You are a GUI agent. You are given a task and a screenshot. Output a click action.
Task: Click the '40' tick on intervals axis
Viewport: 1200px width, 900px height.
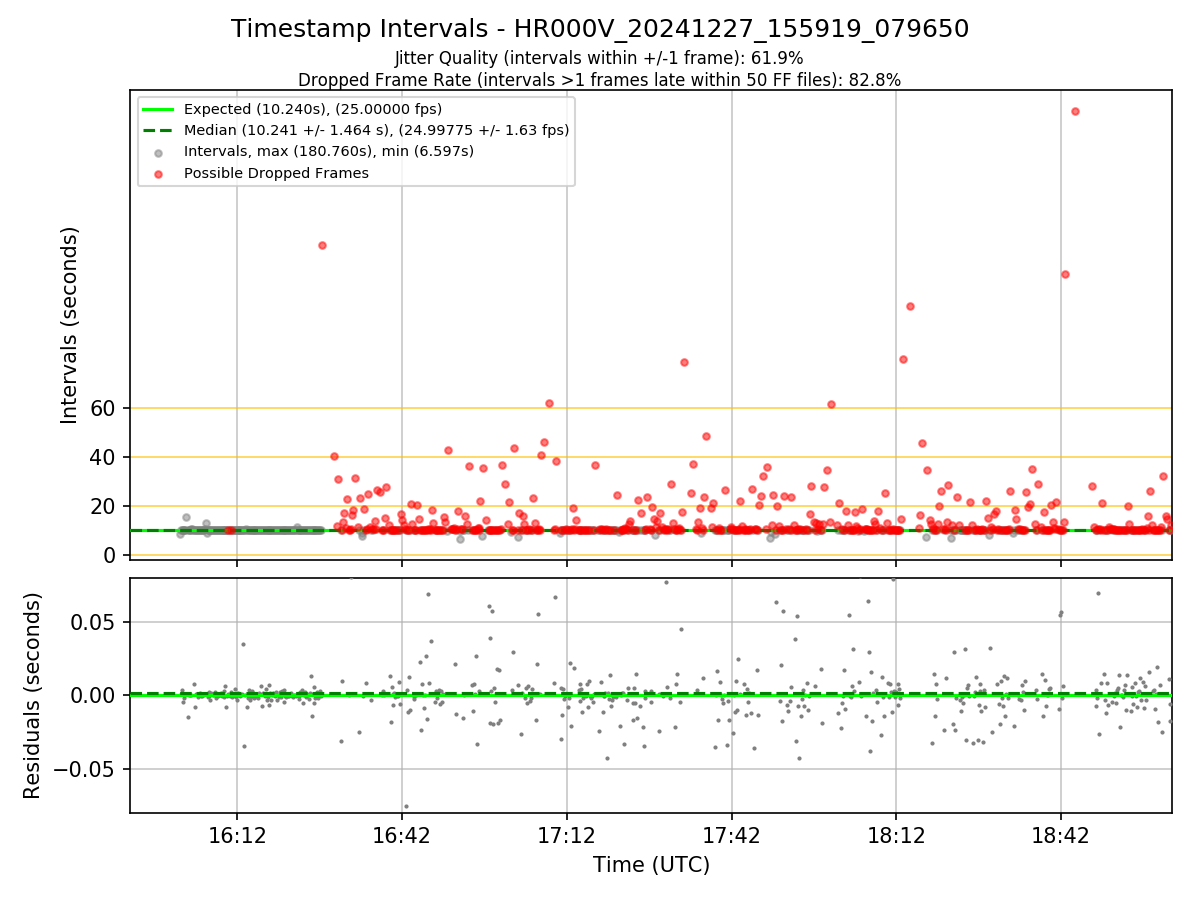tap(104, 457)
